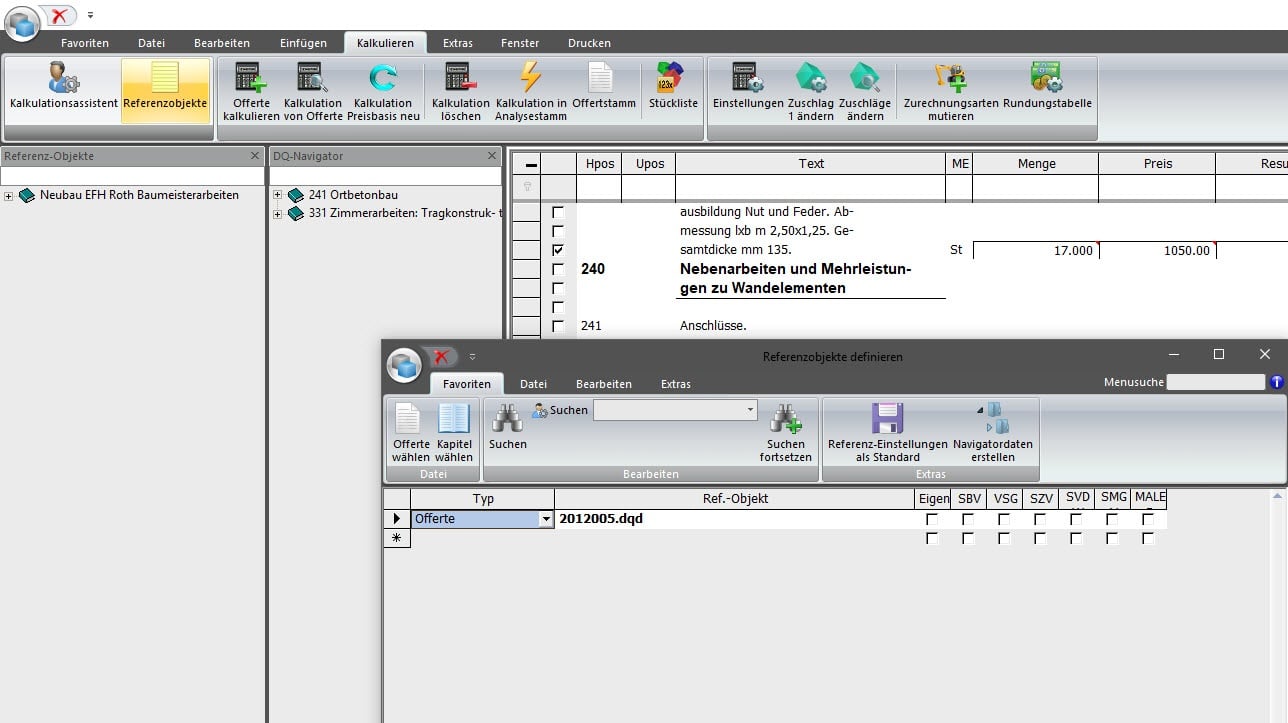The height and width of the screenshot is (723, 1288).
Task: Open Kalkulation von Offerte
Action: tap(313, 91)
